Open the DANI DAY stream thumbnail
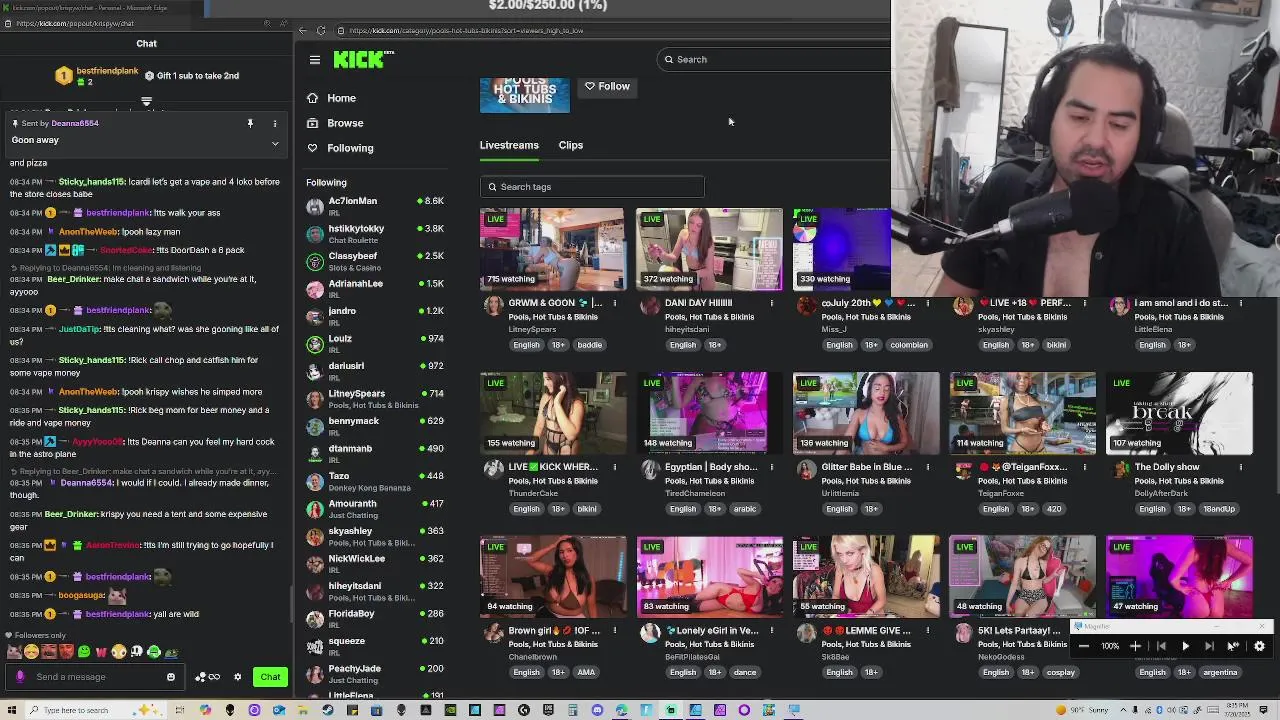This screenshot has height=720, width=1280. pyautogui.click(x=709, y=249)
